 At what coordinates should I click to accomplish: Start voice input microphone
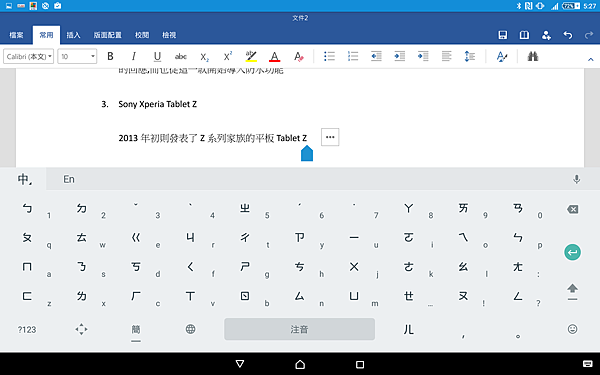(576, 179)
